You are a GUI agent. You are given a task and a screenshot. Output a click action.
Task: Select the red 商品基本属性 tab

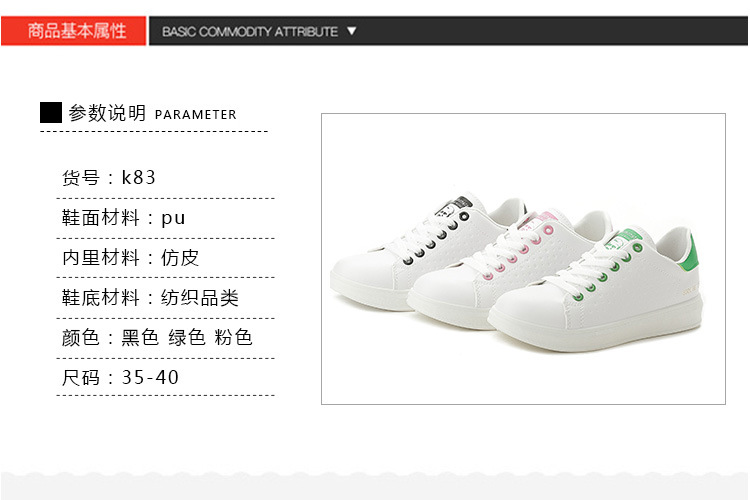click(x=74, y=31)
